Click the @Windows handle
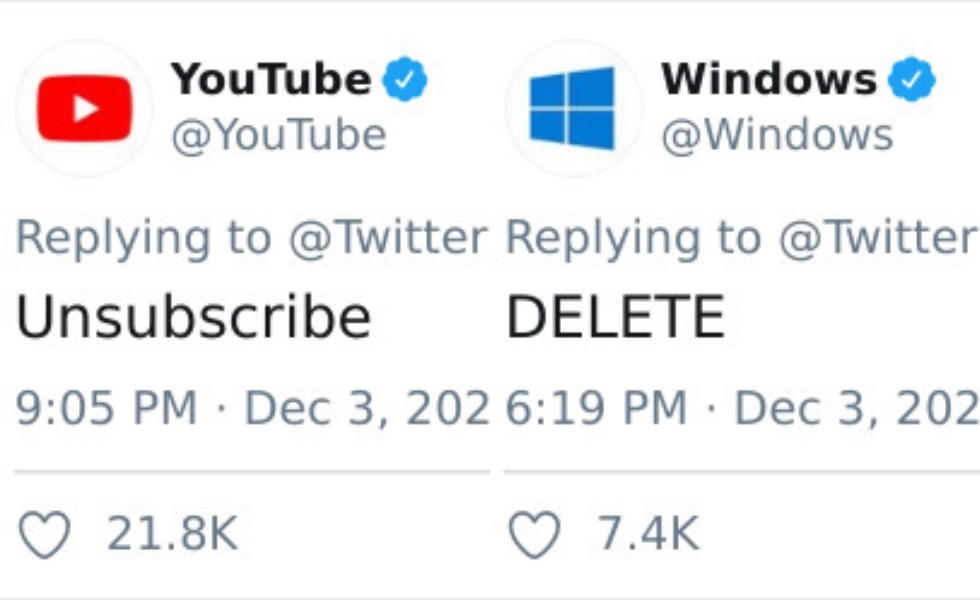Screen dimensions: 980x600 pyautogui.click(x=777, y=136)
